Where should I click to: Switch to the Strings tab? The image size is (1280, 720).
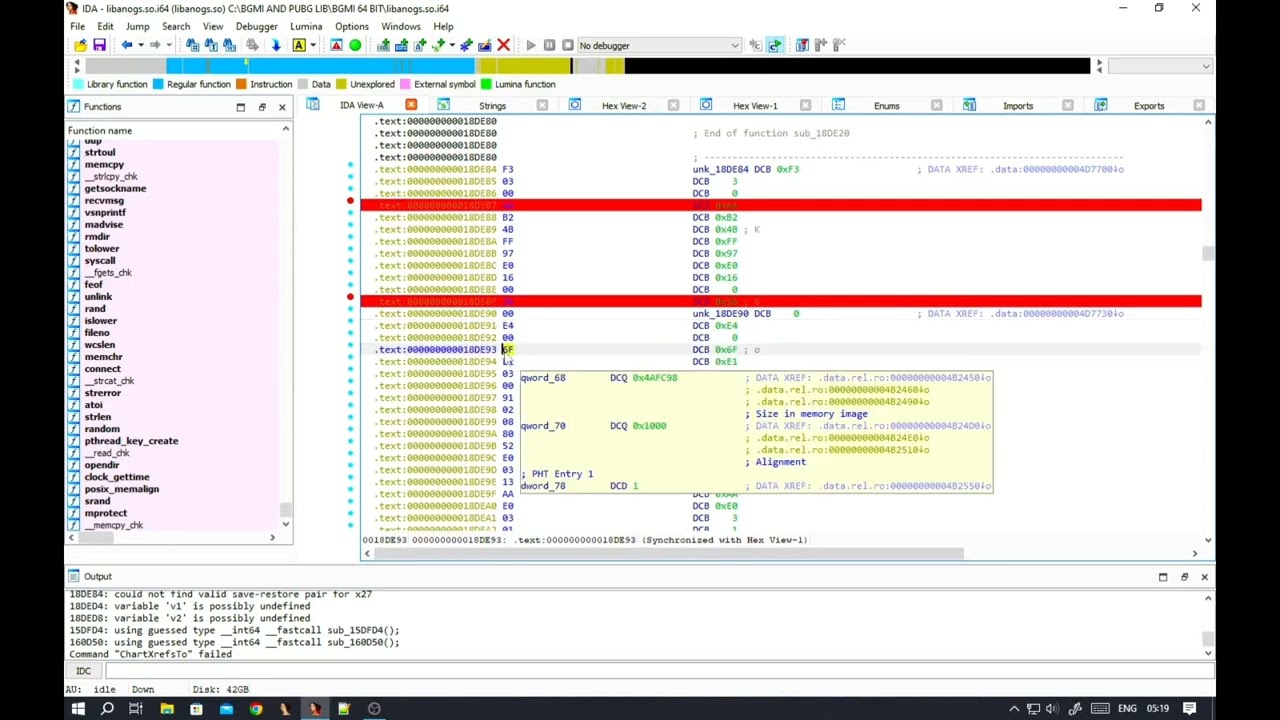(492, 106)
